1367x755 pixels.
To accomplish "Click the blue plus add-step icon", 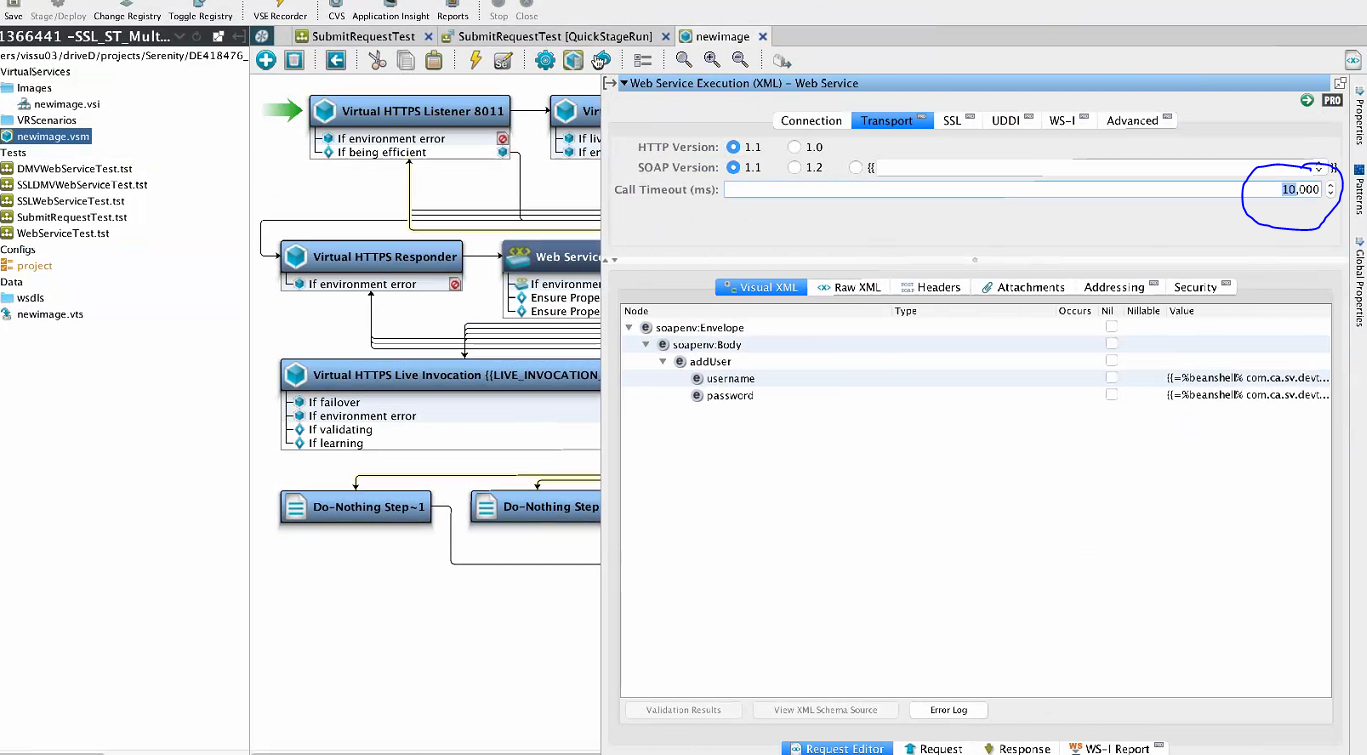I will 266,61.
